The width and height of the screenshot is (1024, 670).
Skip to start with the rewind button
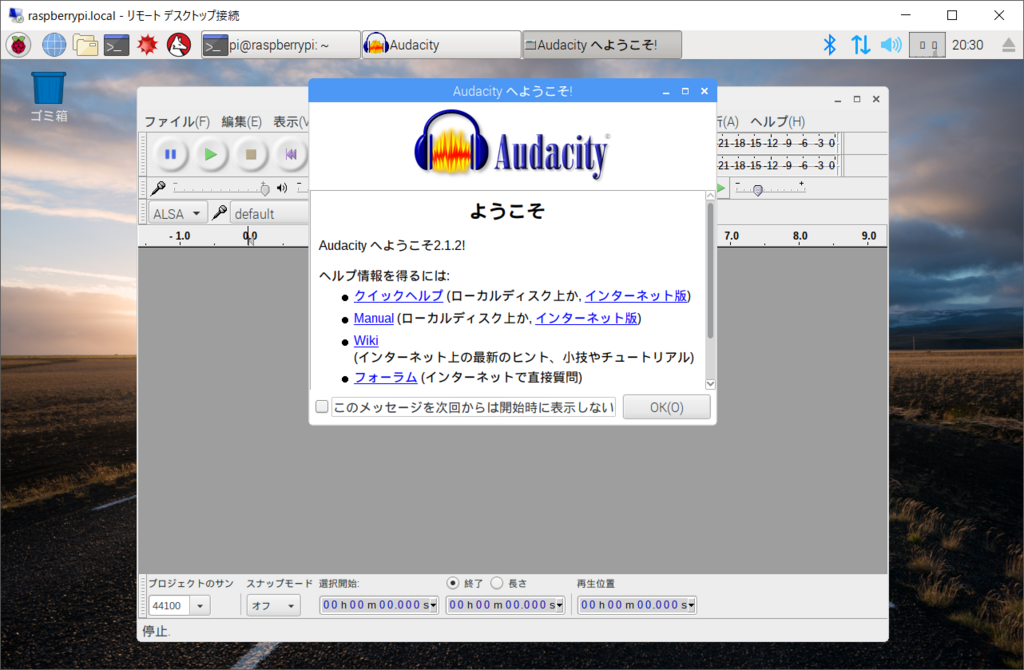click(x=291, y=154)
